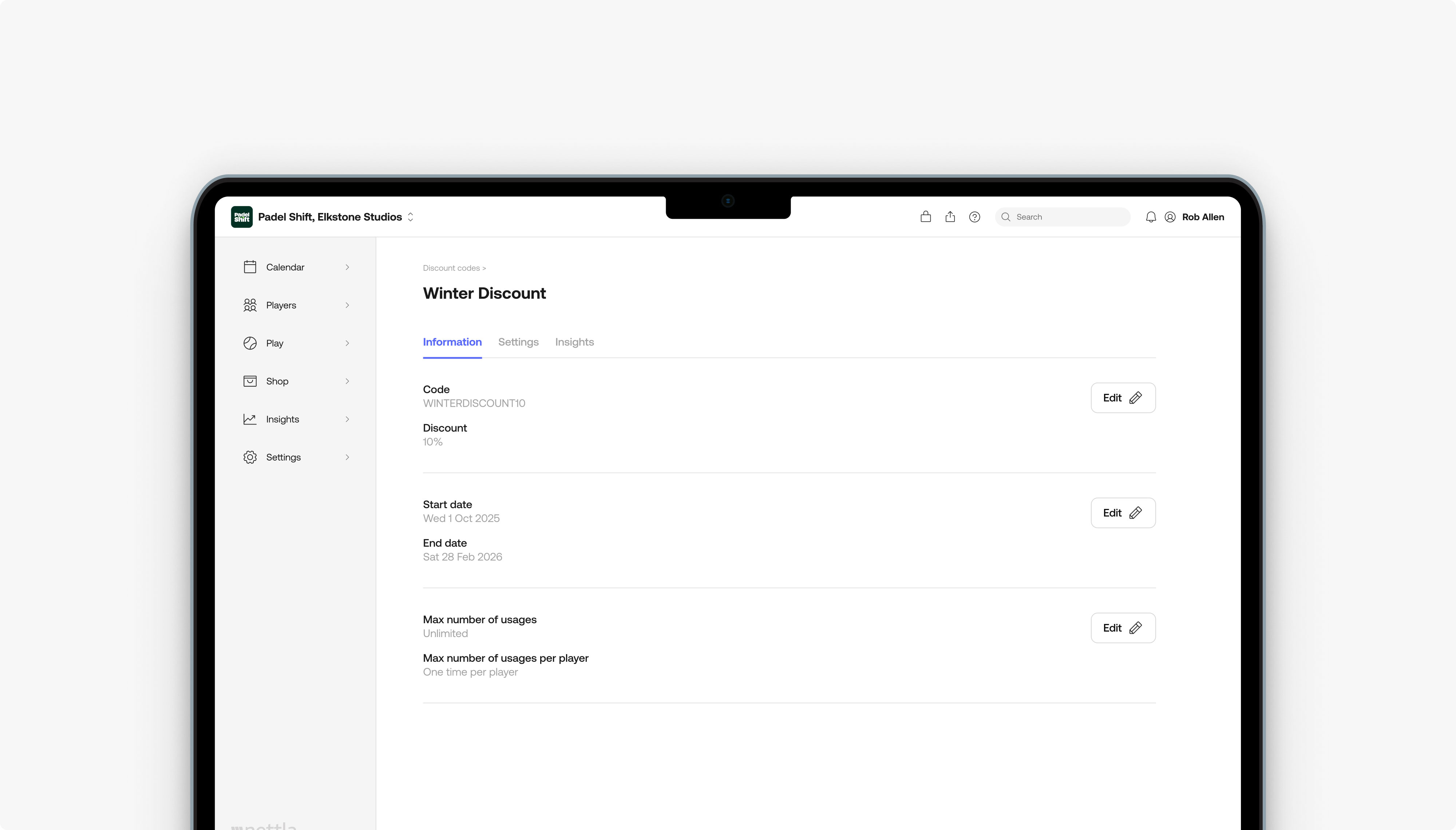Edit the Code and Discount section
The width and height of the screenshot is (1456, 830).
click(x=1123, y=398)
